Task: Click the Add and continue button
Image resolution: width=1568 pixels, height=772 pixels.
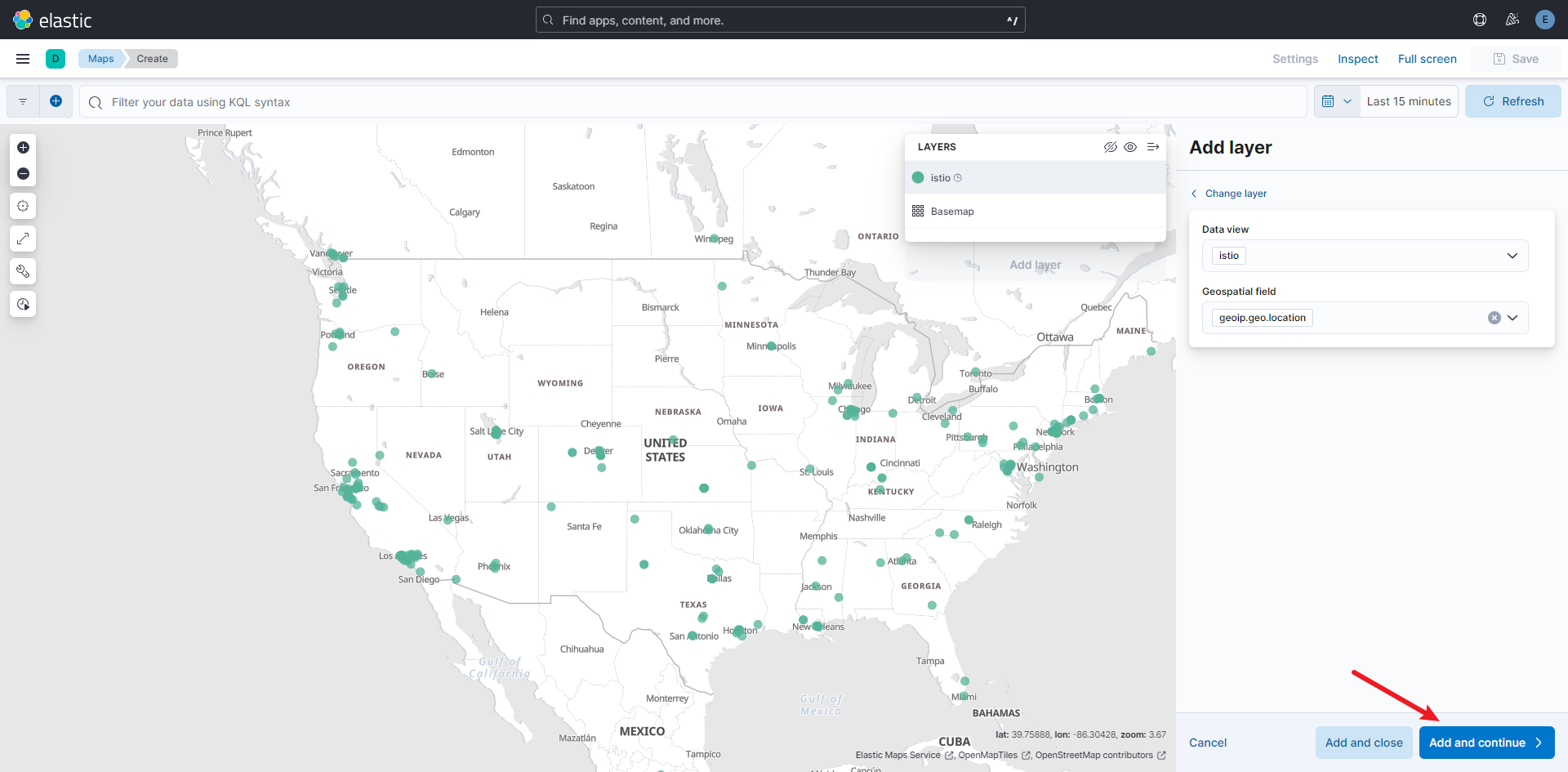Action: pos(1485,743)
